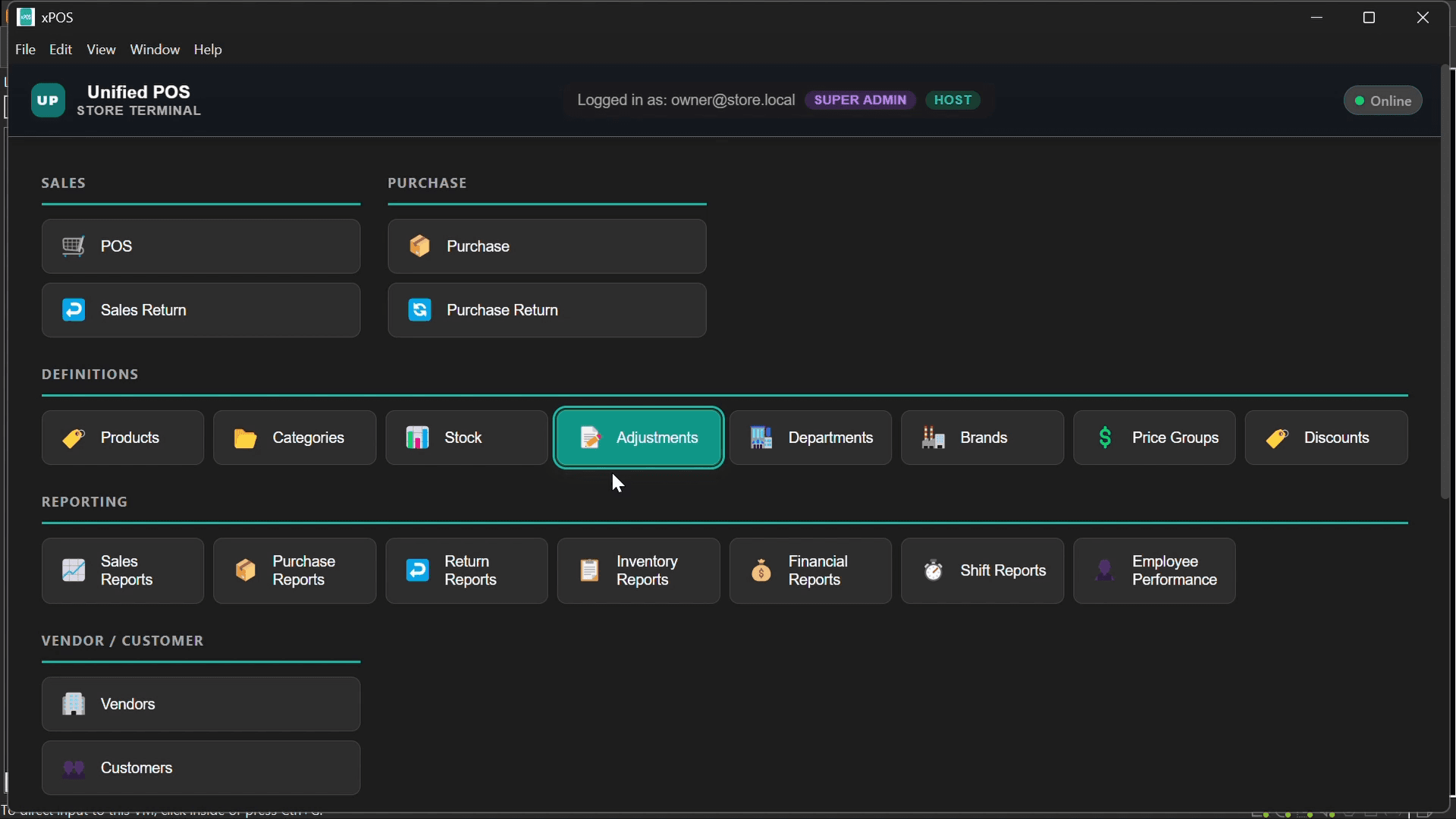Open the highlighted Adjustments tile

click(639, 438)
